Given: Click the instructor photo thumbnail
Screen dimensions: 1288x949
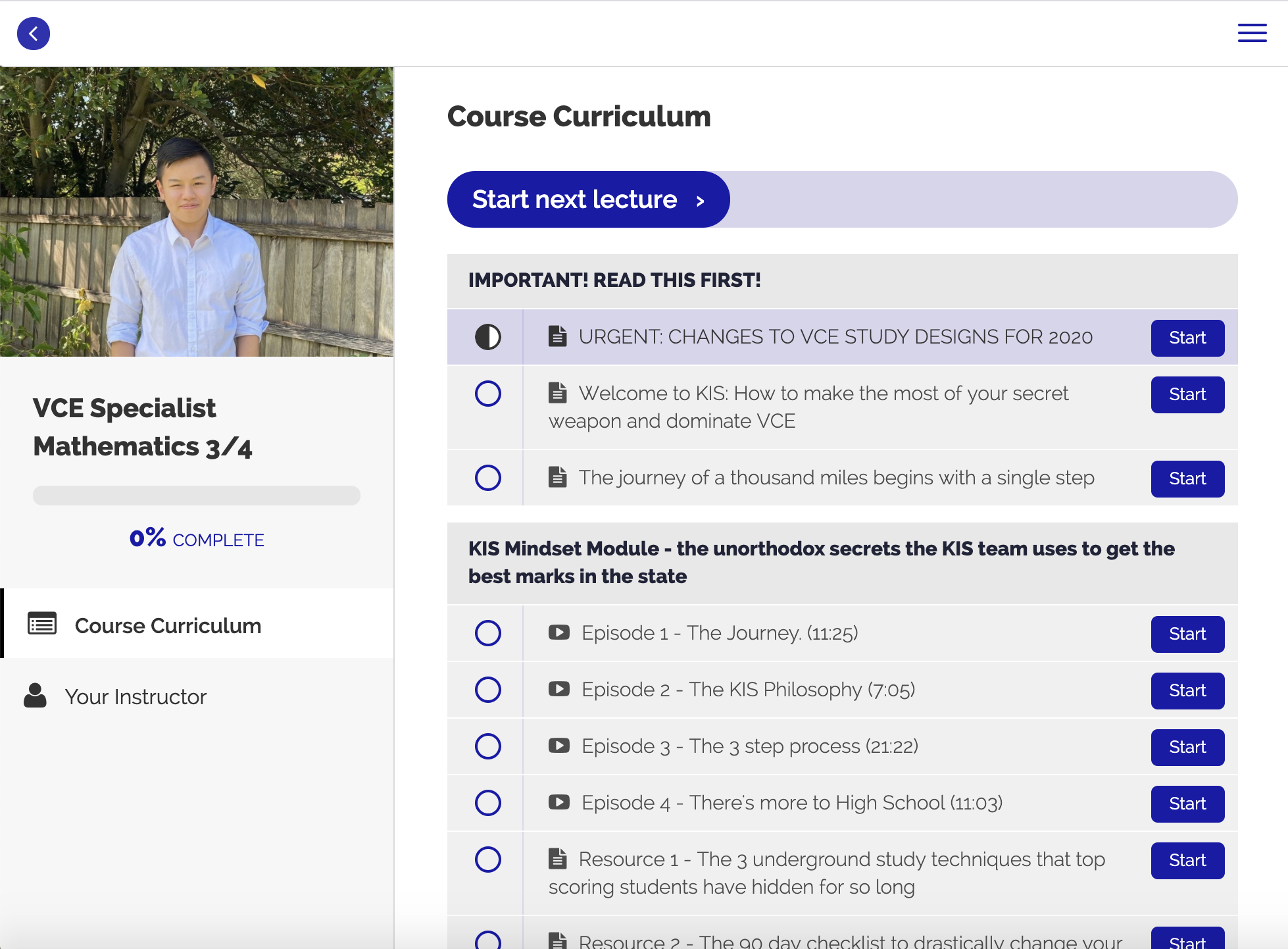Looking at the screenshot, I should point(196,212).
